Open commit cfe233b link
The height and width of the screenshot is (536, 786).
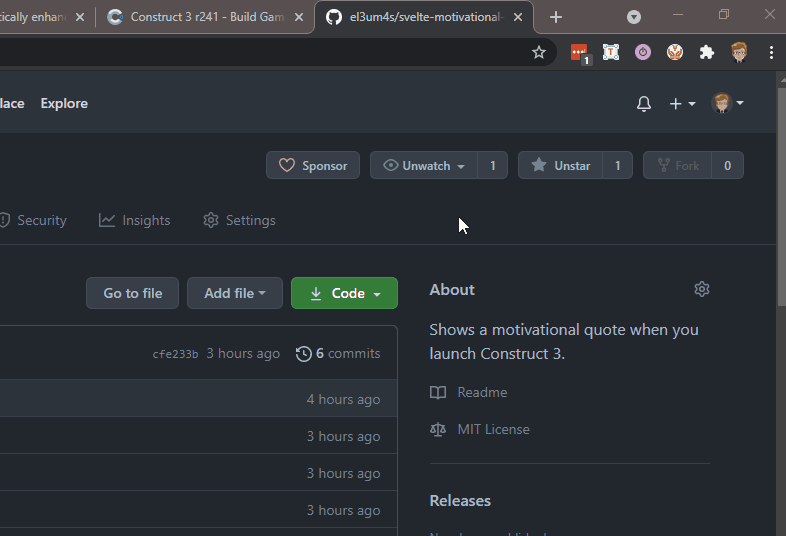(x=175, y=354)
